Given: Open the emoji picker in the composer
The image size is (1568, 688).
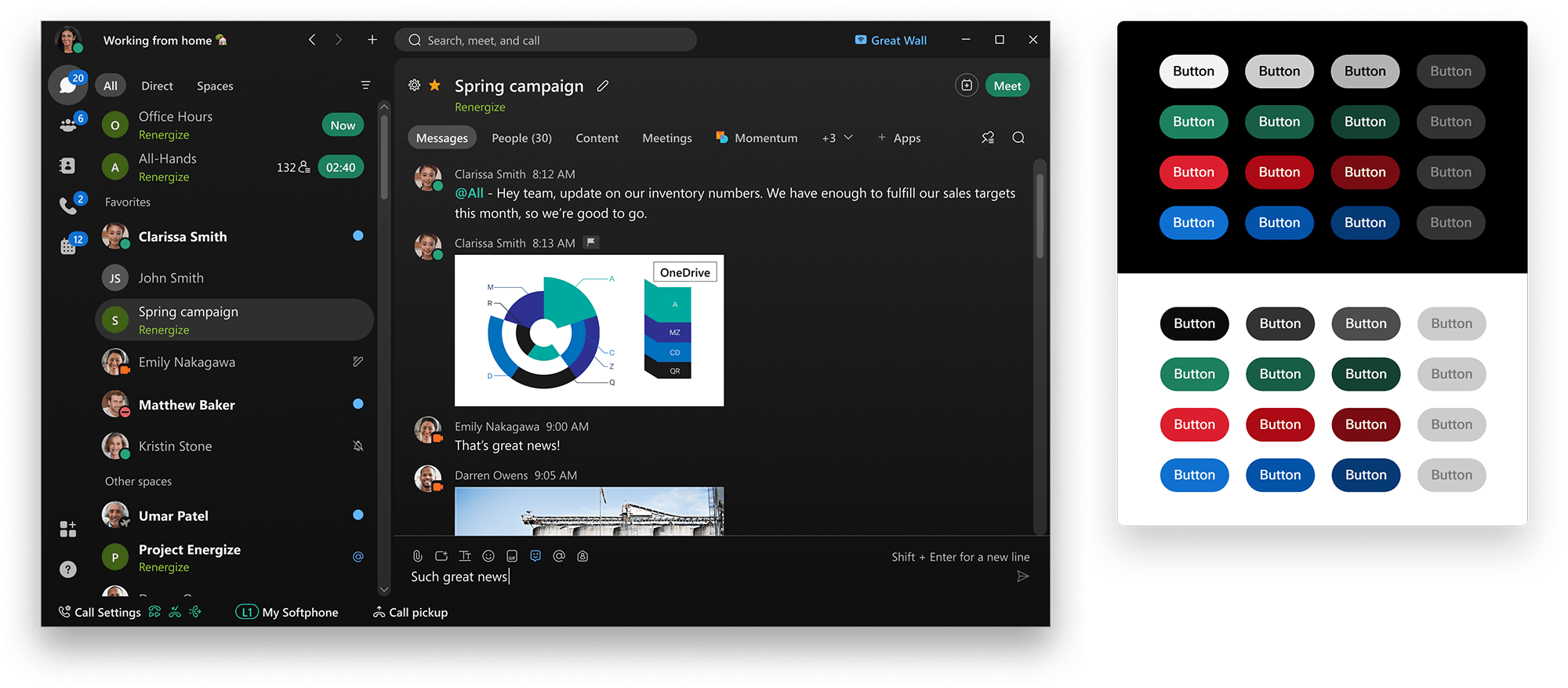Looking at the screenshot, I should 488,556.
